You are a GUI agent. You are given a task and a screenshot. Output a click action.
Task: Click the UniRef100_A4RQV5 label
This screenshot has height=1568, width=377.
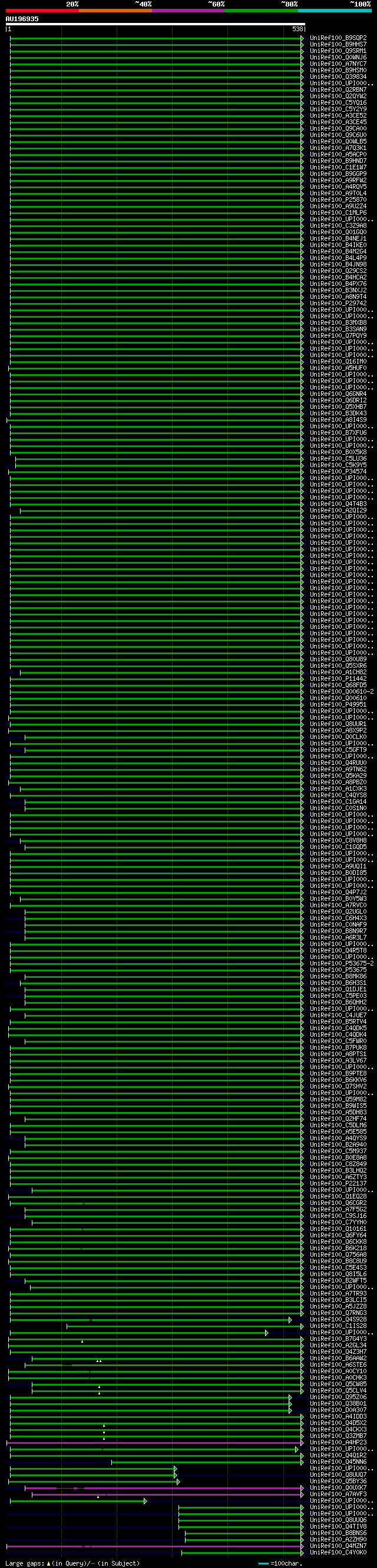[338, 187]
